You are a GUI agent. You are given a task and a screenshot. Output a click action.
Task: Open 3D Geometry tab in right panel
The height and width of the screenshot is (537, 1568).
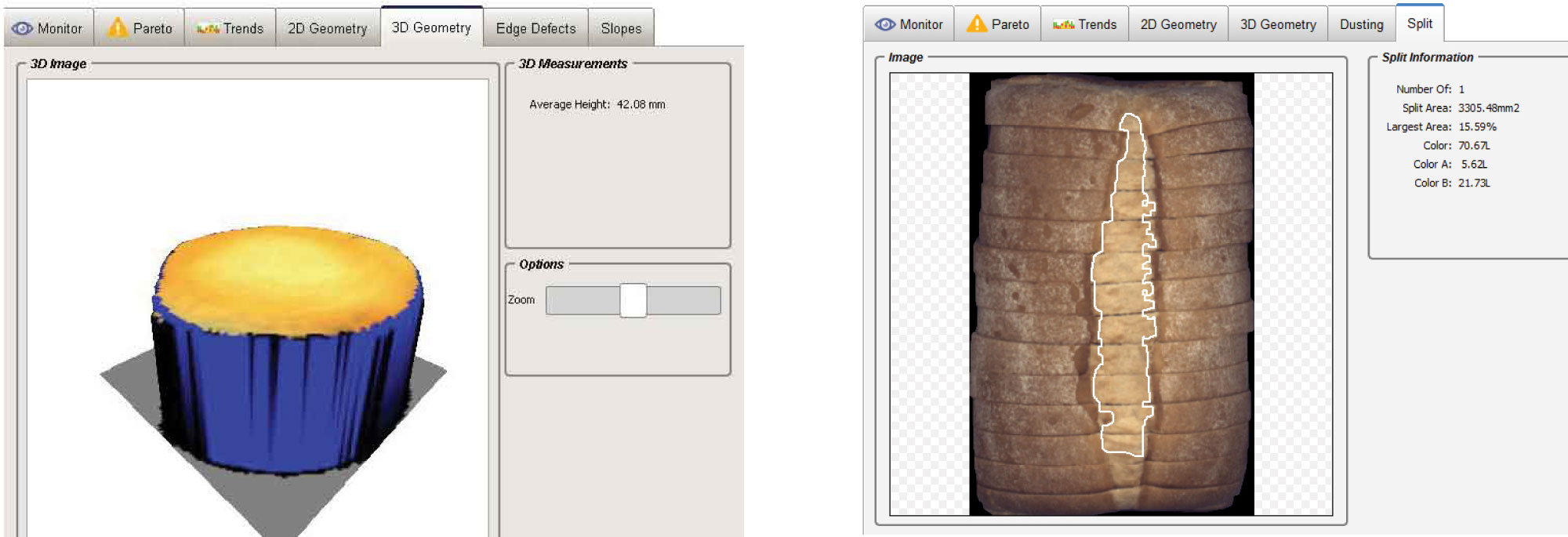tap(1278, 24)
